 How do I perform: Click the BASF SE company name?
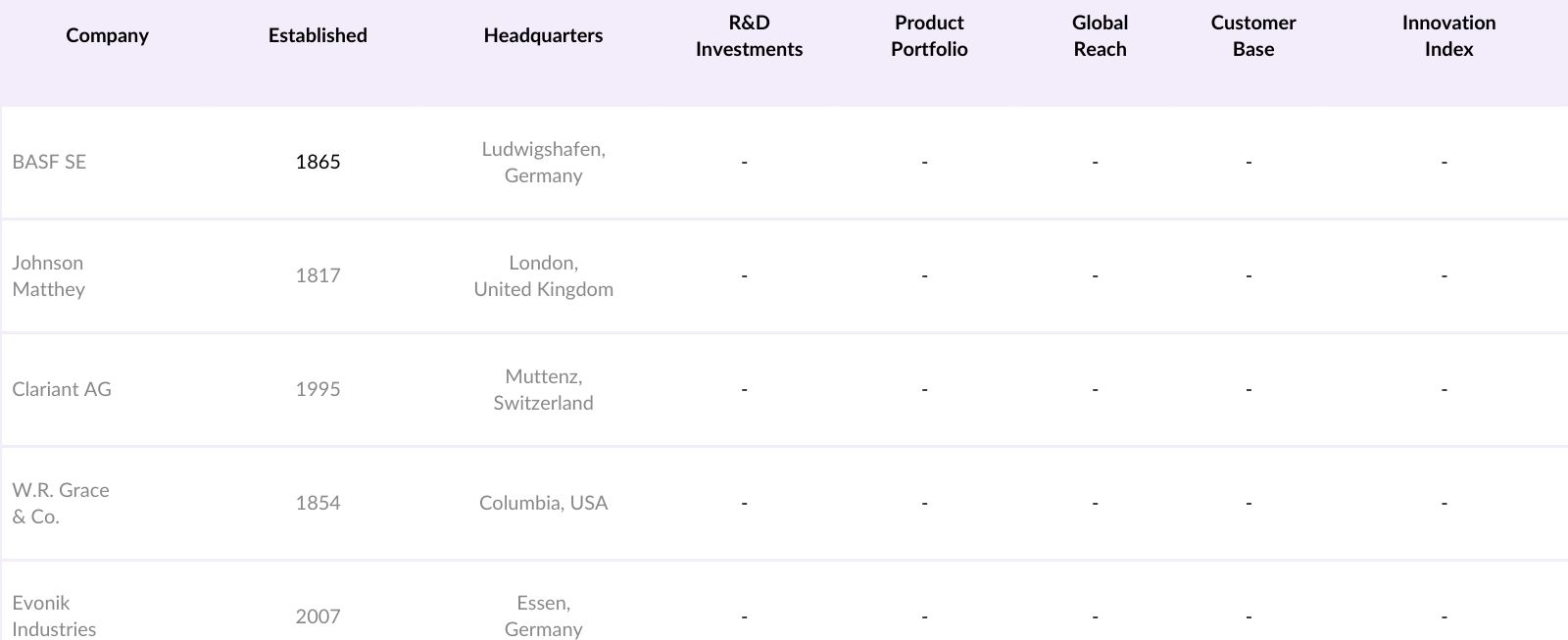(x=49, y=162)
